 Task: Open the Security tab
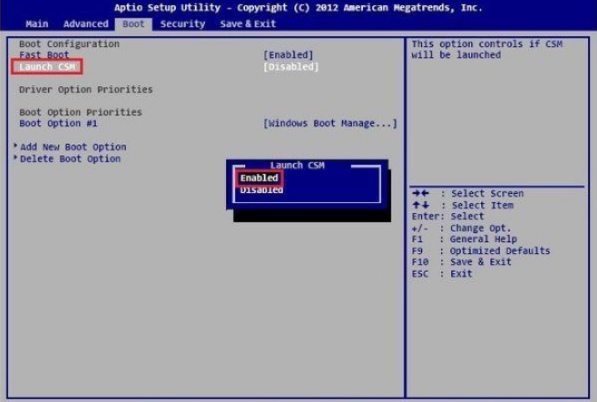click(x=182, y=24)
